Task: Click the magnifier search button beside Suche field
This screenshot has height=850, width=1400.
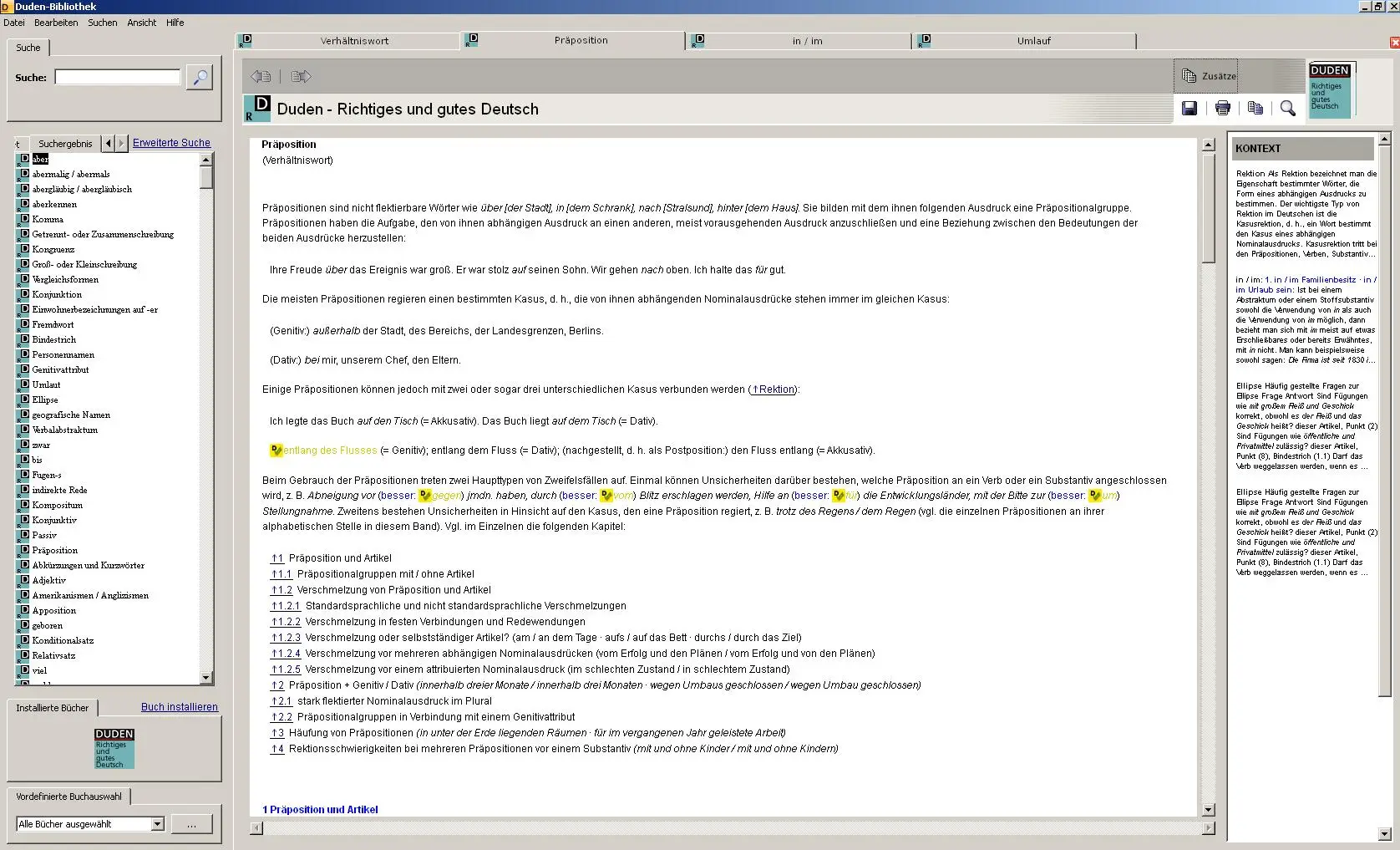Action: tap(199, 78)
